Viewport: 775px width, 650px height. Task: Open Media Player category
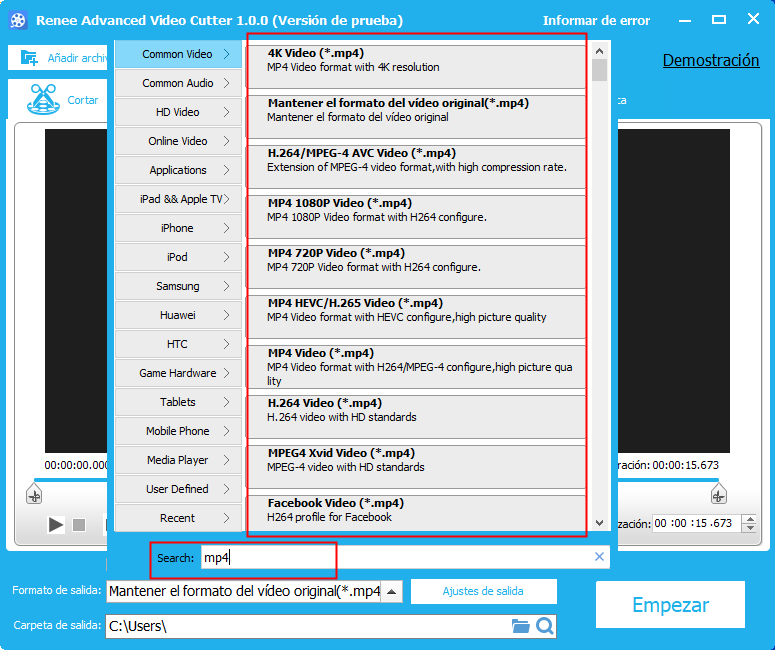pos(178,460)
